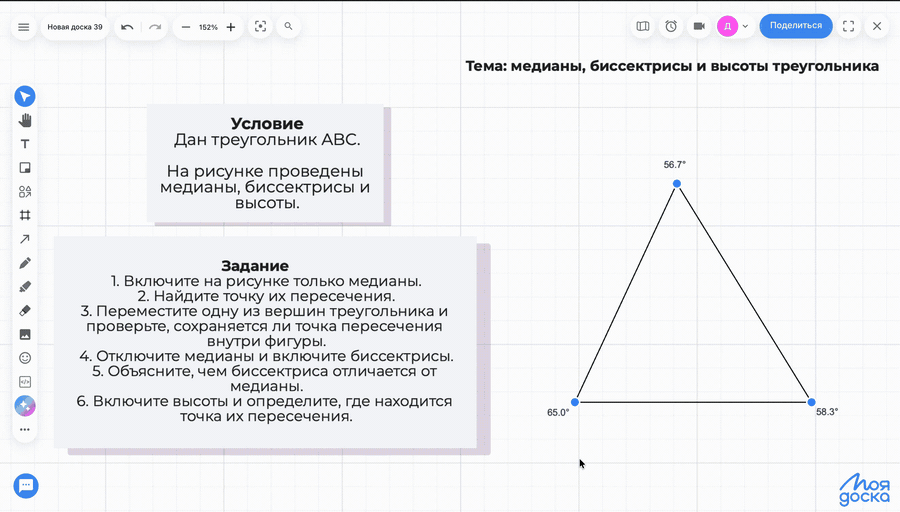900x512 pixels.
Task: Click the task line "1. Включите на рисунке только медианы."
Action: point(266,281)
